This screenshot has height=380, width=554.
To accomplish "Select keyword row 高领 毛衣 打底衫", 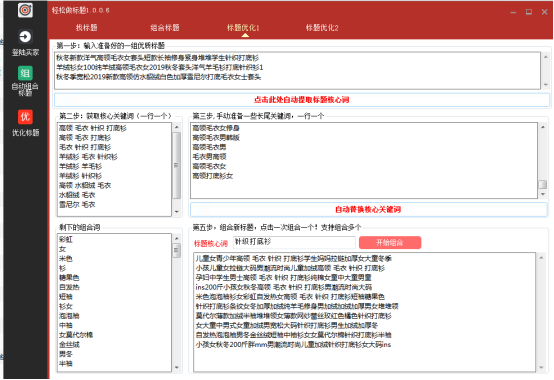I will tap(85, 138).
